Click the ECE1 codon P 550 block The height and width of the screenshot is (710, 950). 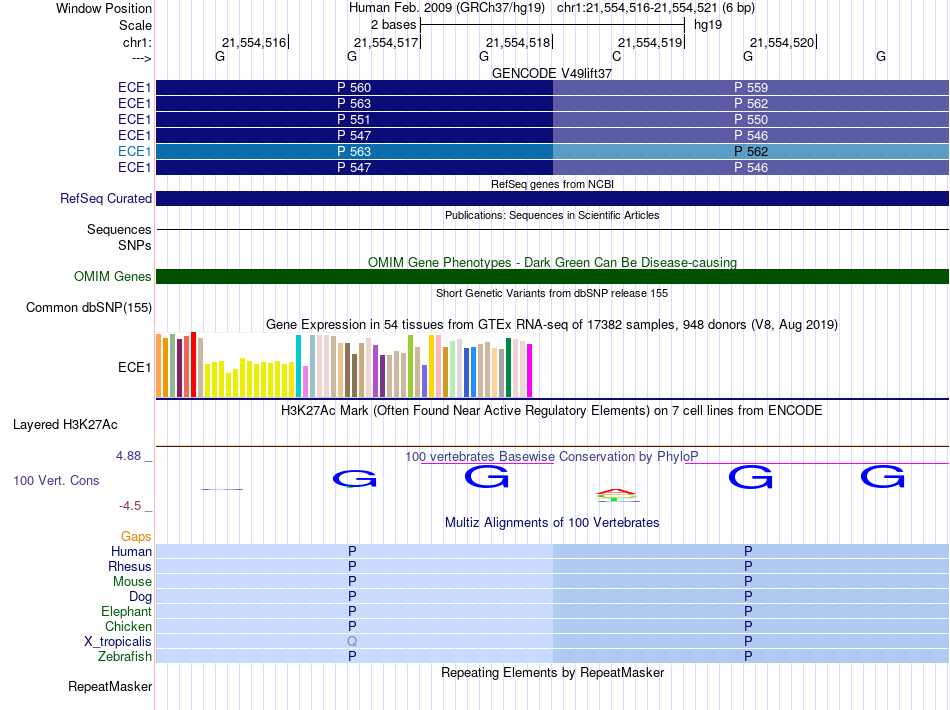point(751,119)
